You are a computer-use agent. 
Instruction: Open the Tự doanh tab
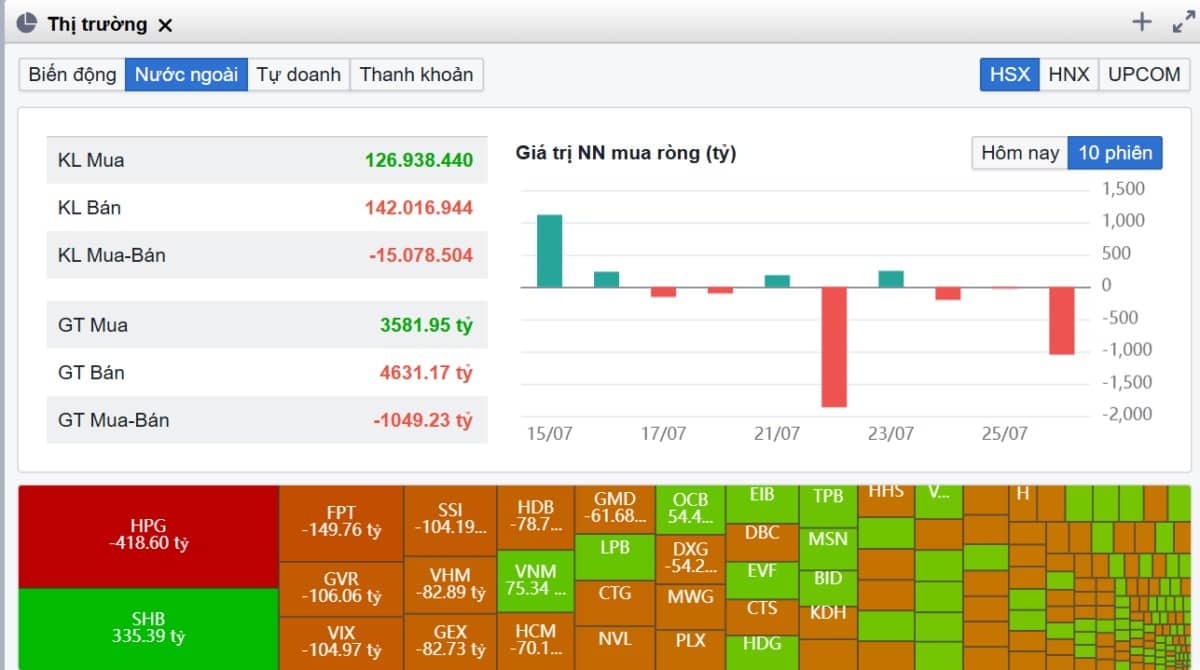tap(298, 74)
